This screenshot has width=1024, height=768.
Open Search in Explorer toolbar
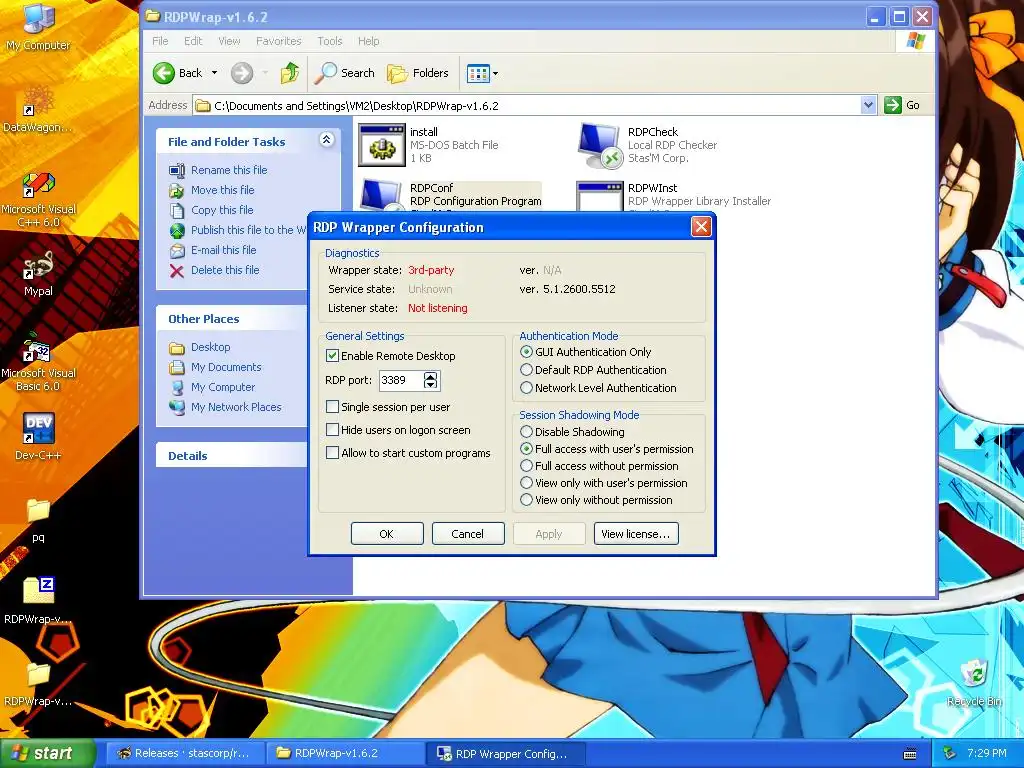coord(345,73)
